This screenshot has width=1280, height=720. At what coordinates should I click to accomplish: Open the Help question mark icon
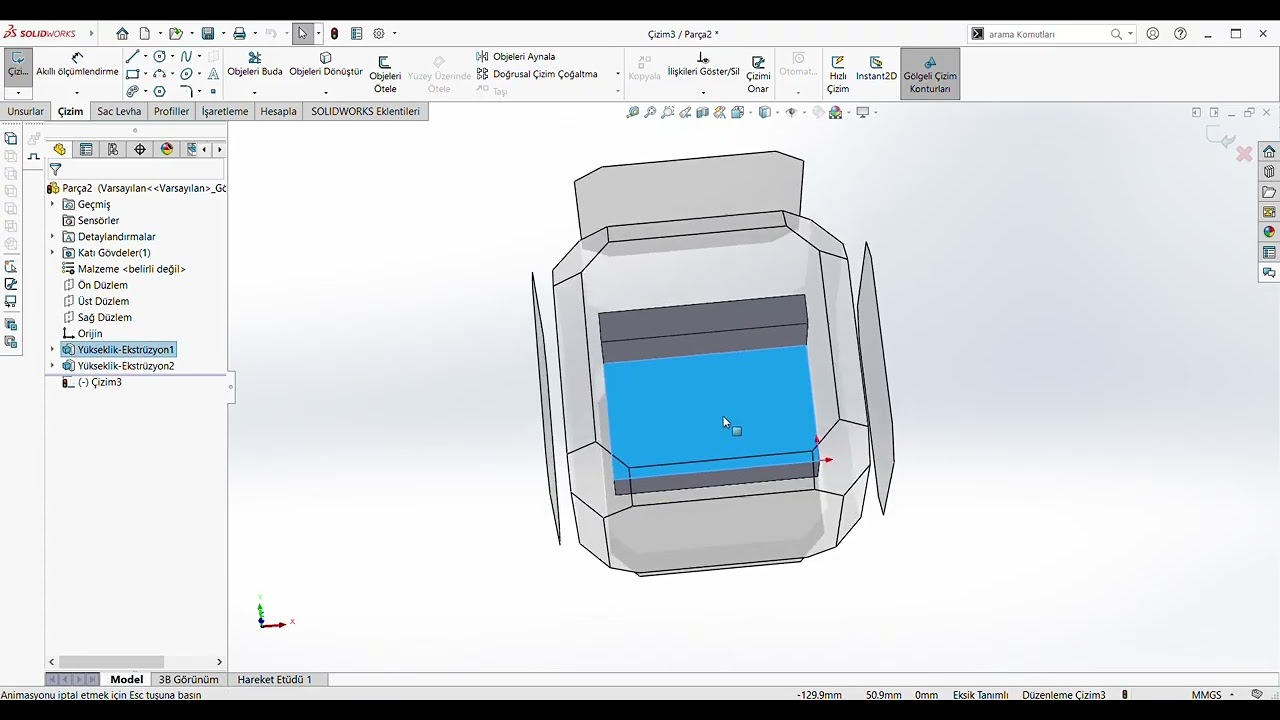tap(1181, 34)
